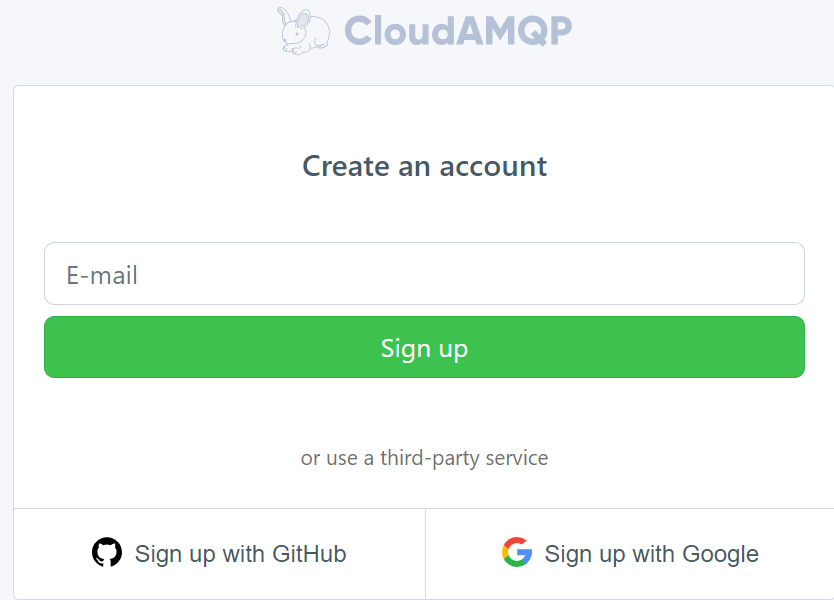The image size is (834, 600).
Task: Click the word "GitHub" in the sign-up option
Action: [x=308, y=554]
